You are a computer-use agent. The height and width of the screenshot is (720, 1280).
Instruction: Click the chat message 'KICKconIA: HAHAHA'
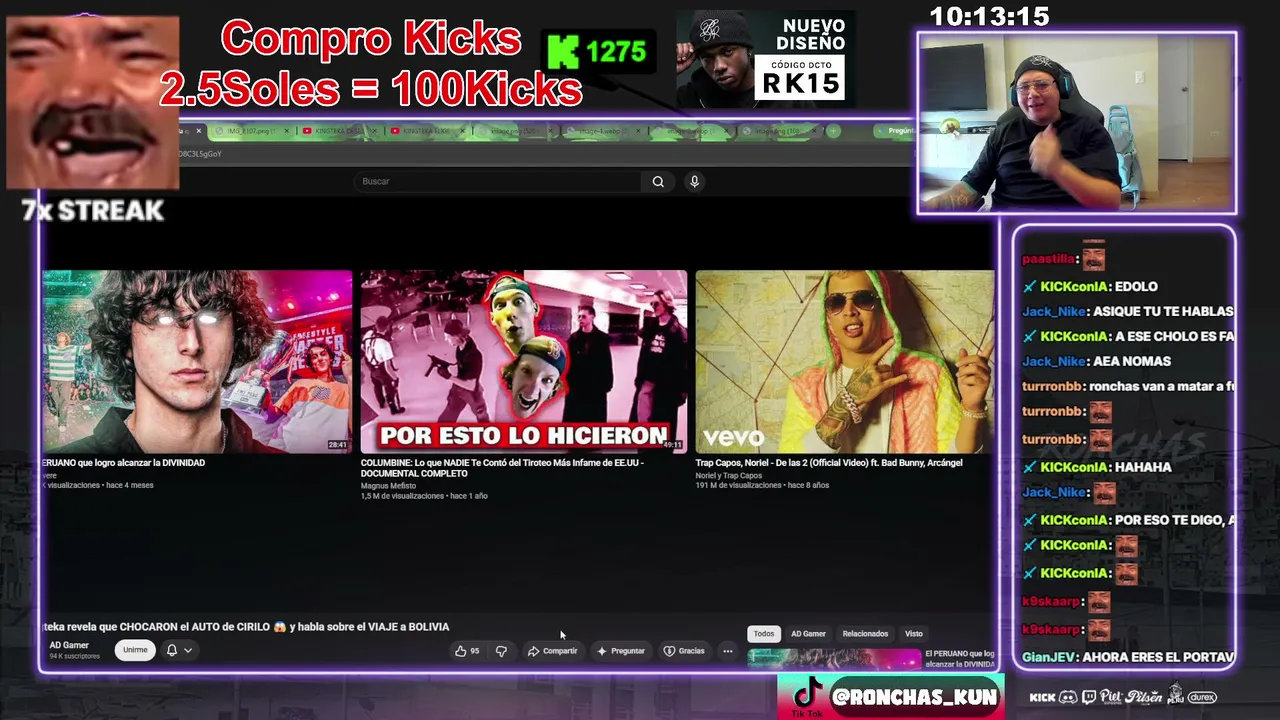click(x=1097, y=467)
